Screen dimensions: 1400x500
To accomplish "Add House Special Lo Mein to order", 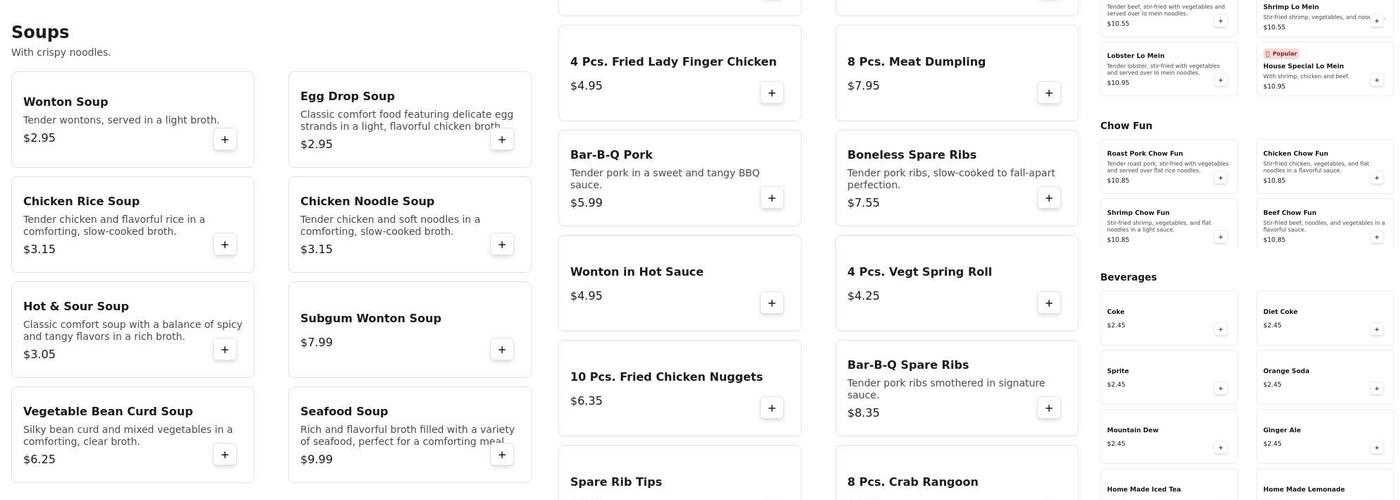I will click(1377, 80).
